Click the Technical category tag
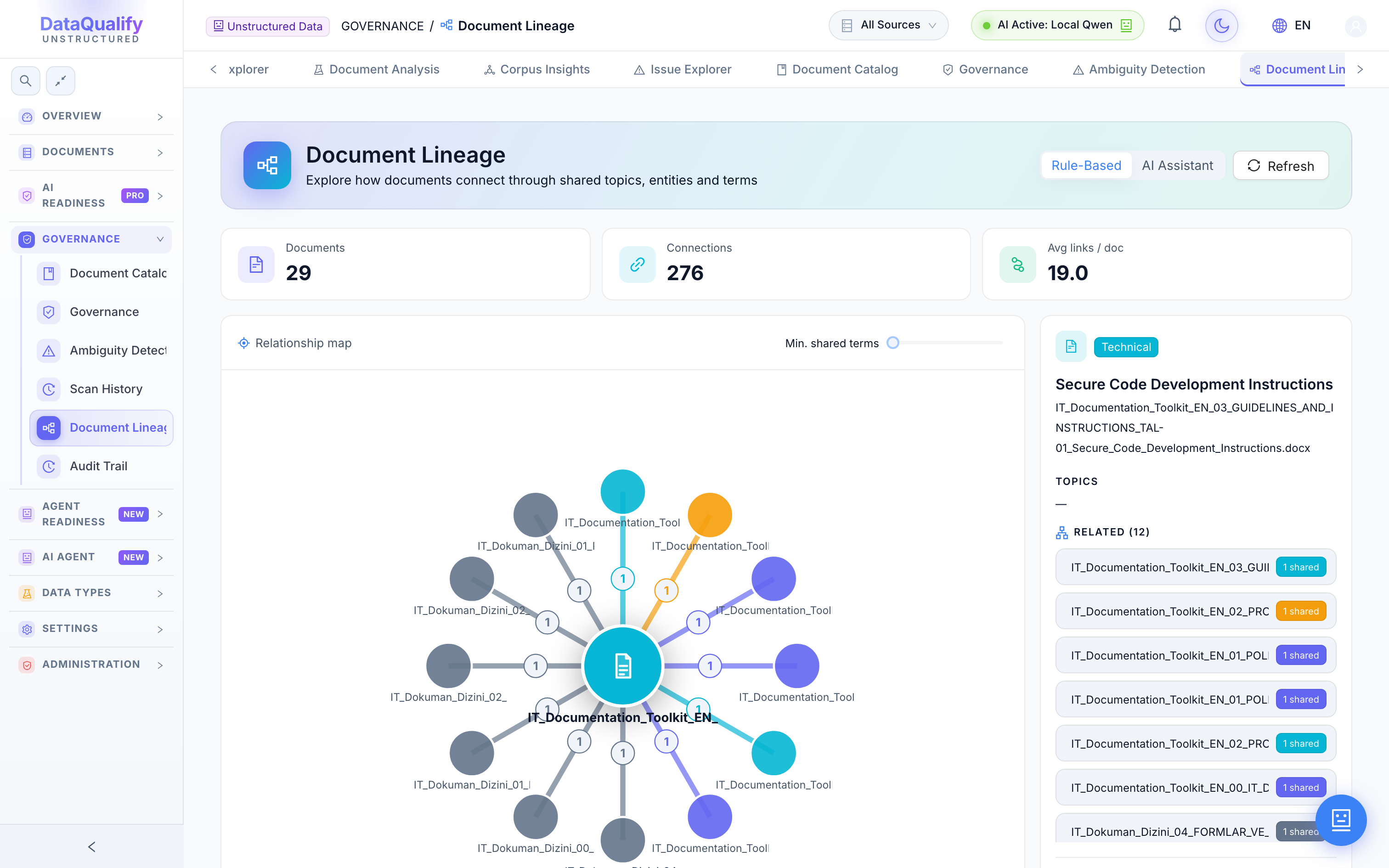This screenshot has width=1389, height=868. point(1125,347)
